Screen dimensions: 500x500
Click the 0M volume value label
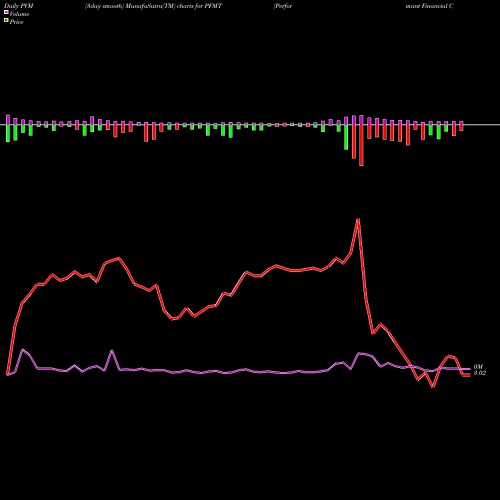click(478, 367)
